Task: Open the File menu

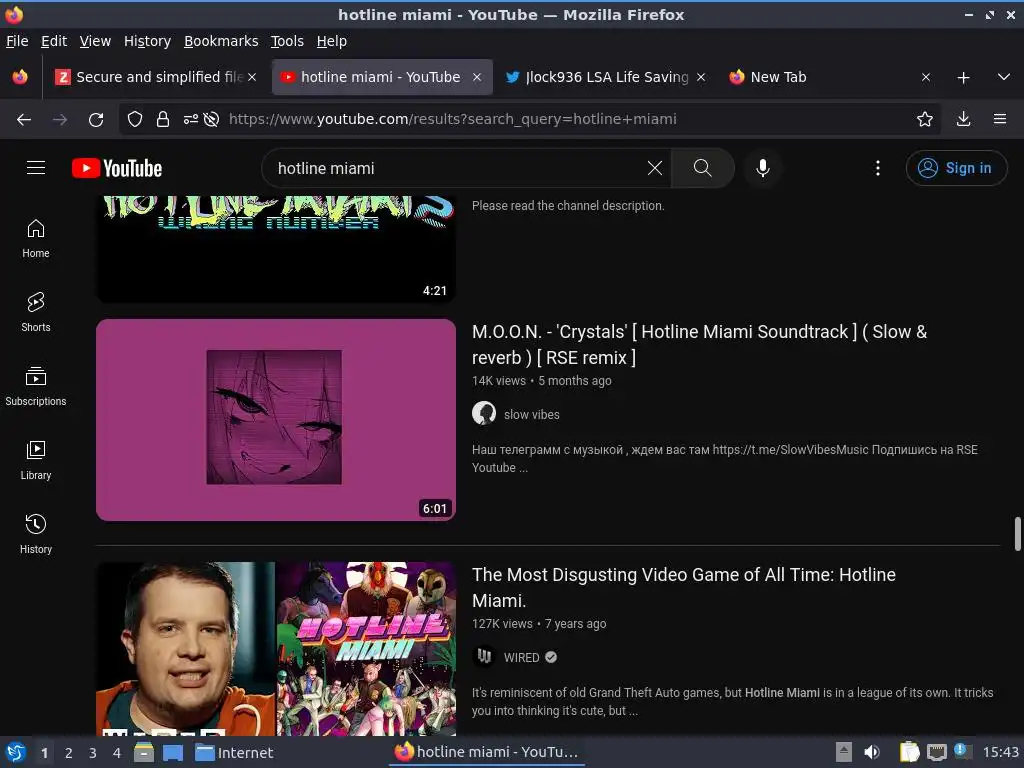Action: pyautogui.click(x=17, y=41)
